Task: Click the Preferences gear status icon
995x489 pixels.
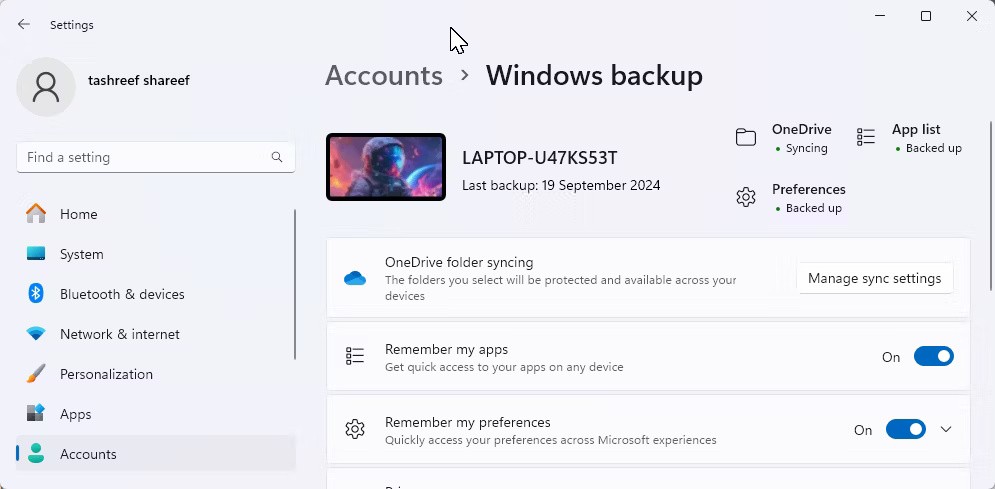Action: (746, 198)
